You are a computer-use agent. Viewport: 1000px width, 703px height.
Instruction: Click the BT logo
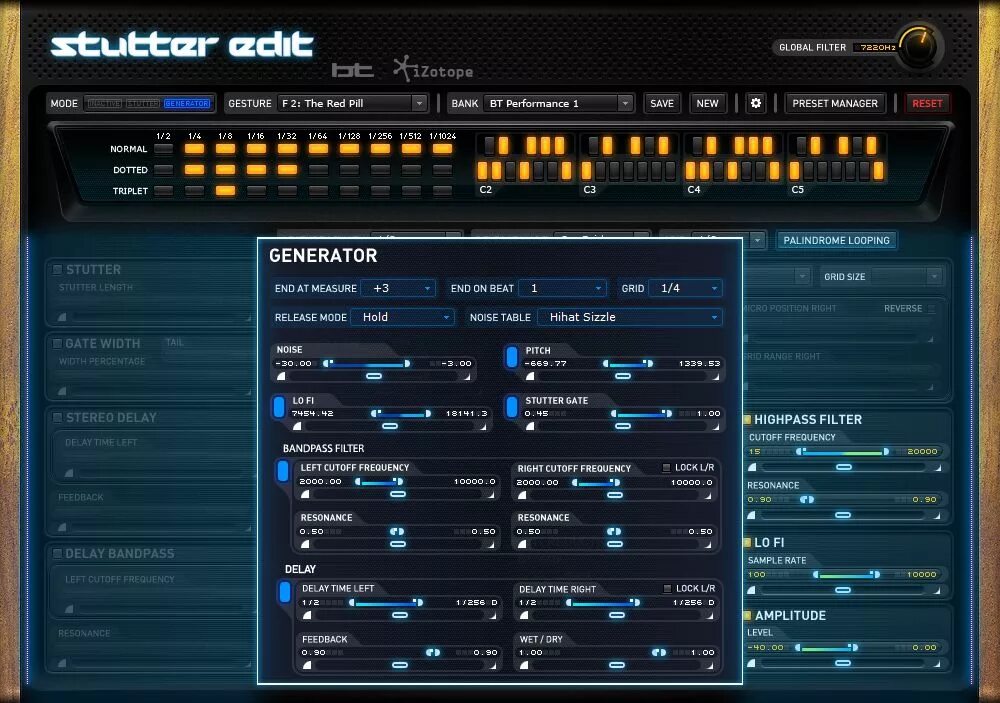(x=352, y=70)
